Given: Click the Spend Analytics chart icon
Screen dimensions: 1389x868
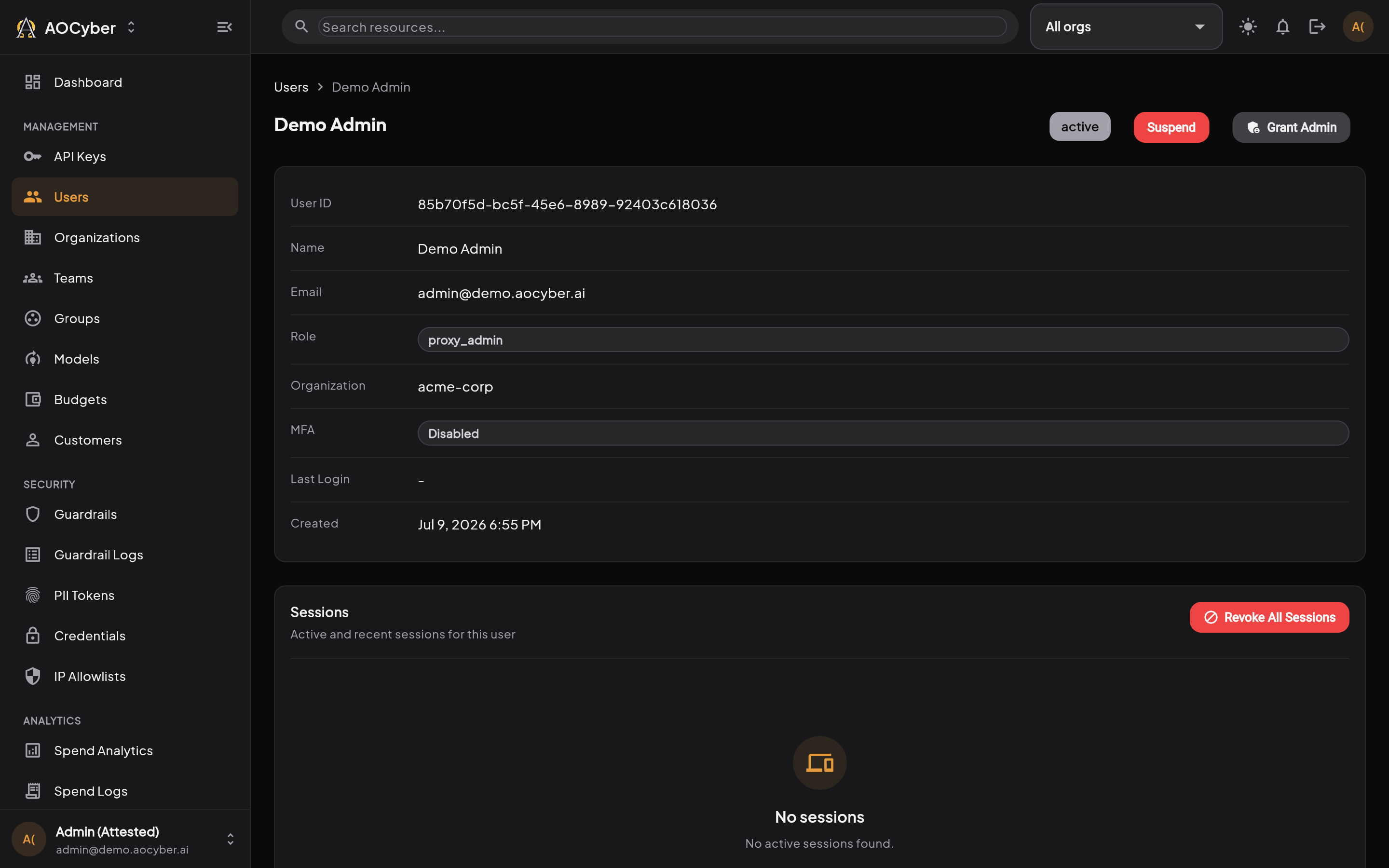Looking at the screenshot, I should [33, 750].
